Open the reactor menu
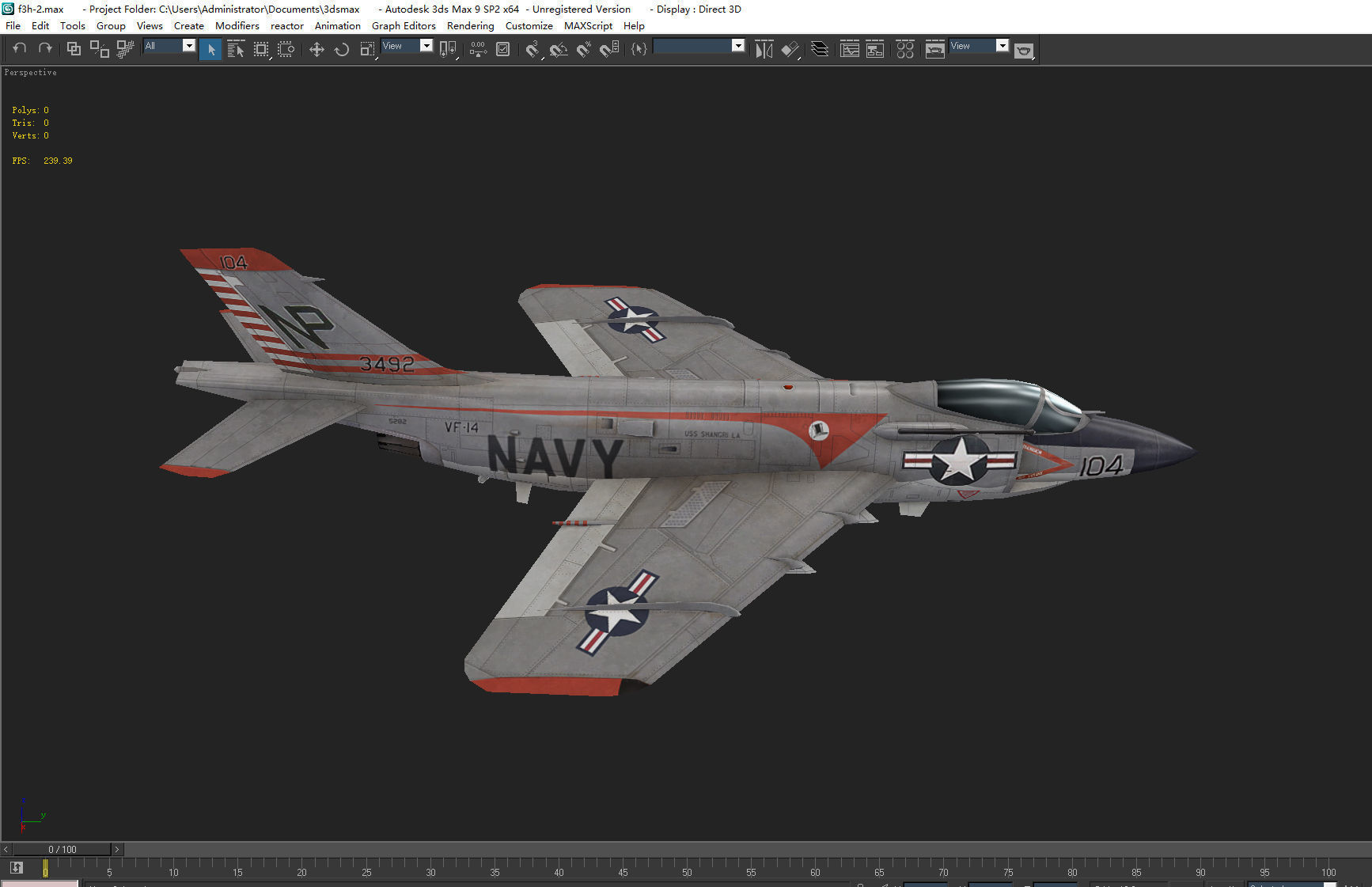The width and height of the screenshot is (1372, 887). tap(287, 25)
